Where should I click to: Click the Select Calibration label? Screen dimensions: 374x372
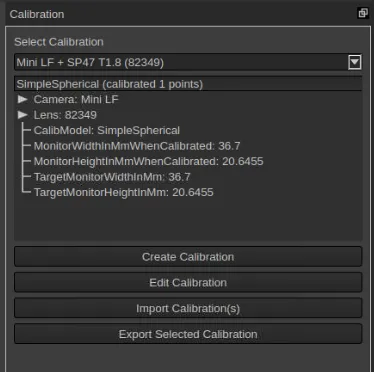point(59,42)
